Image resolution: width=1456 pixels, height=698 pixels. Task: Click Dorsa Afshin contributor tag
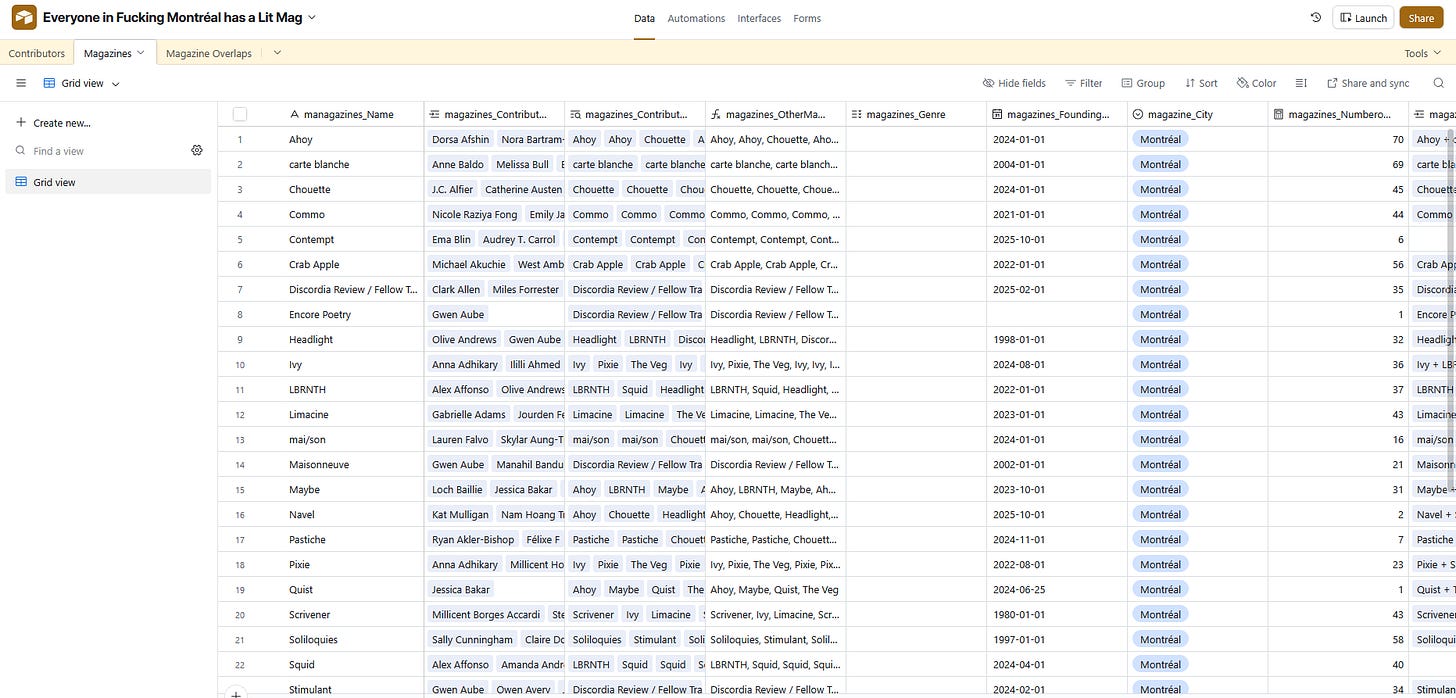(460, 139)
